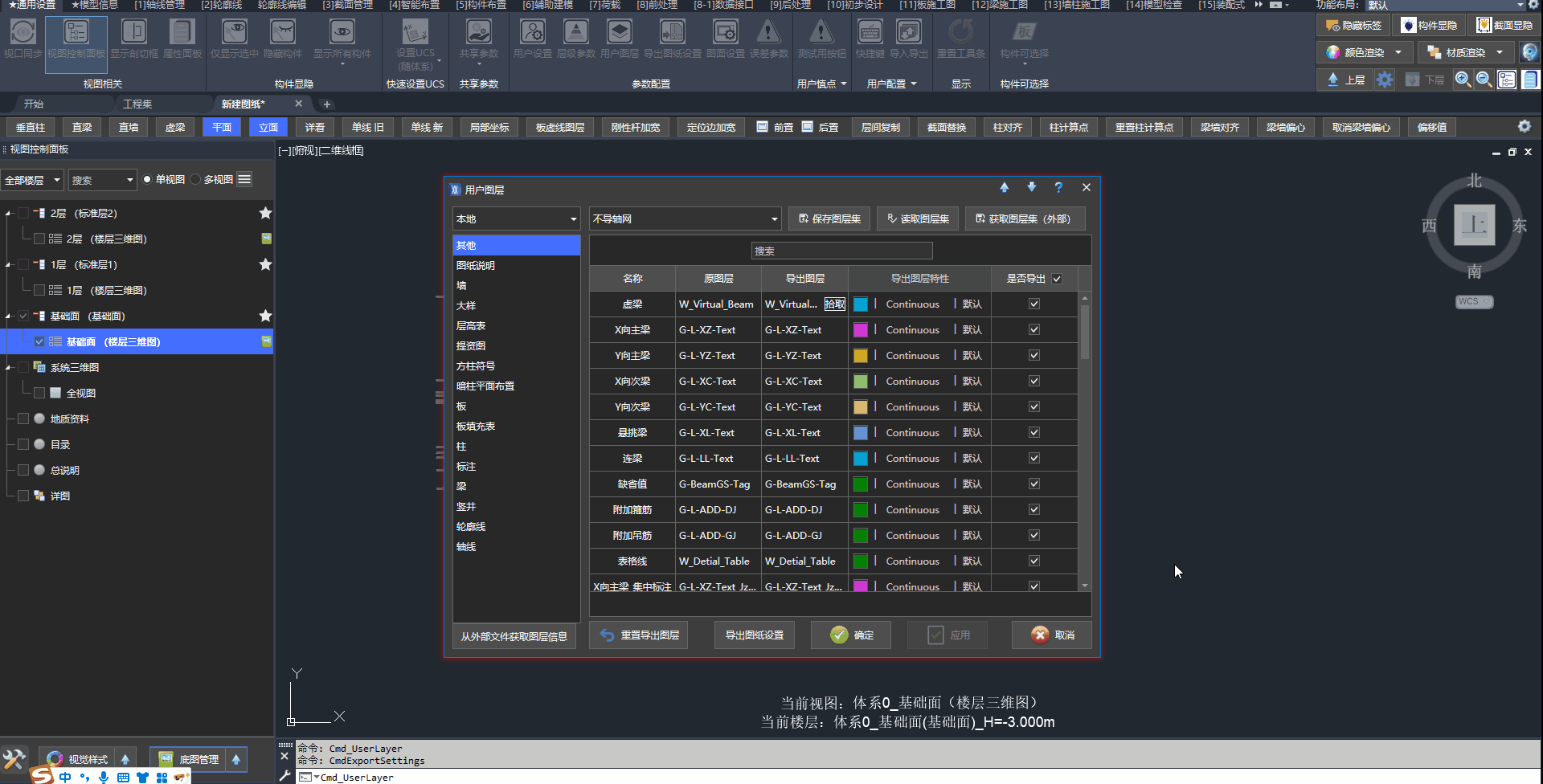1543x784 pixels.
Task: Click the zoom in magnifier icon
Action: pos(1463,80)
